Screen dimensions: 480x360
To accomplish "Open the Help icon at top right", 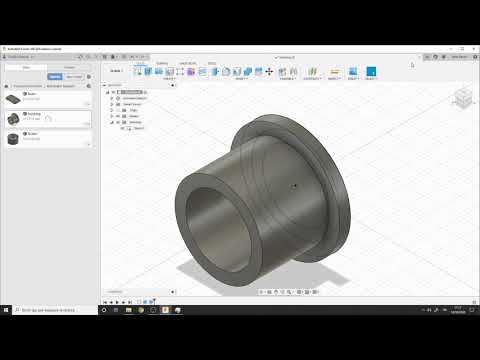I will pos(475,57).
